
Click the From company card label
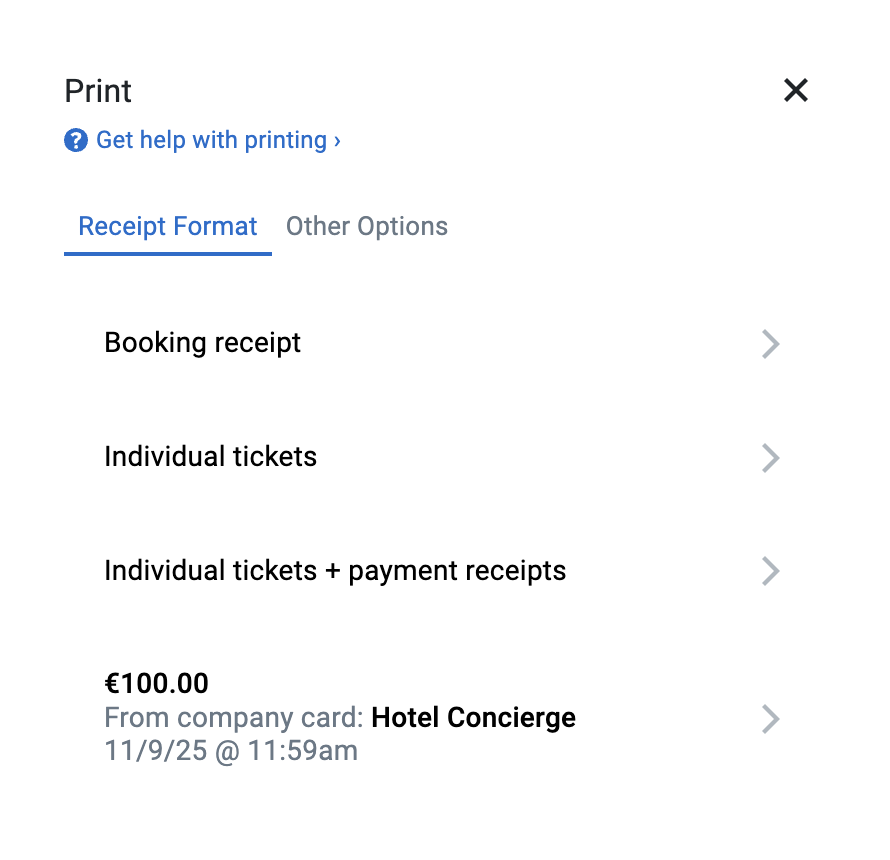(234, 718)
